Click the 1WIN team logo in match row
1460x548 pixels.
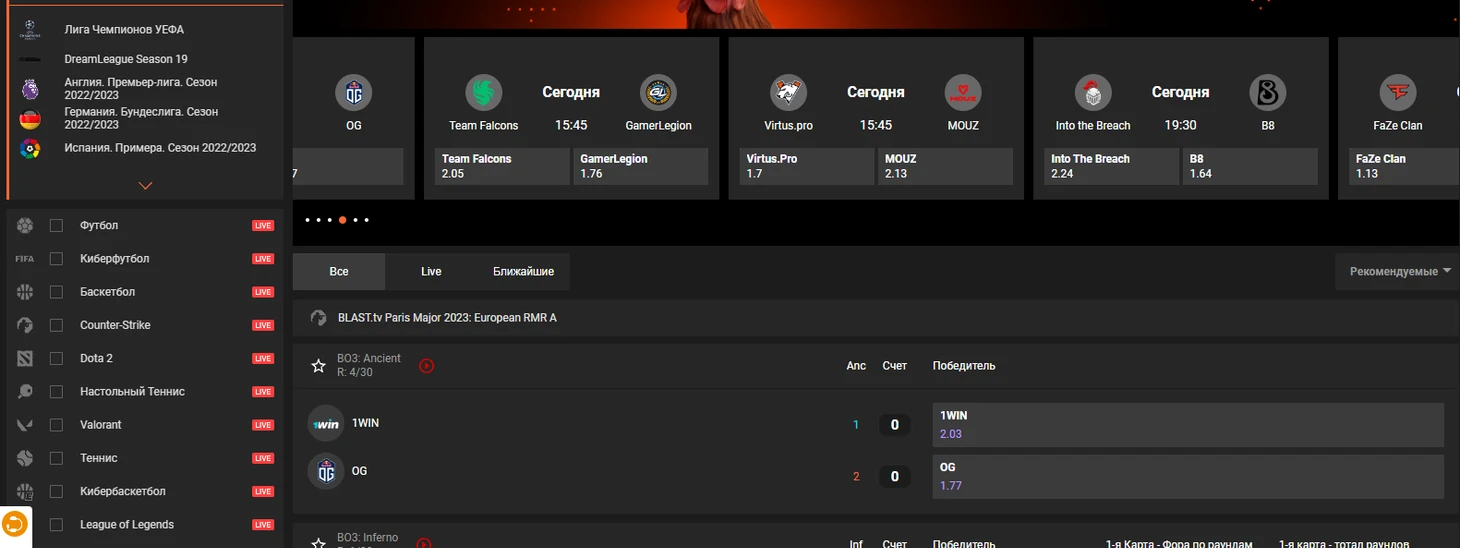(326, 424)
